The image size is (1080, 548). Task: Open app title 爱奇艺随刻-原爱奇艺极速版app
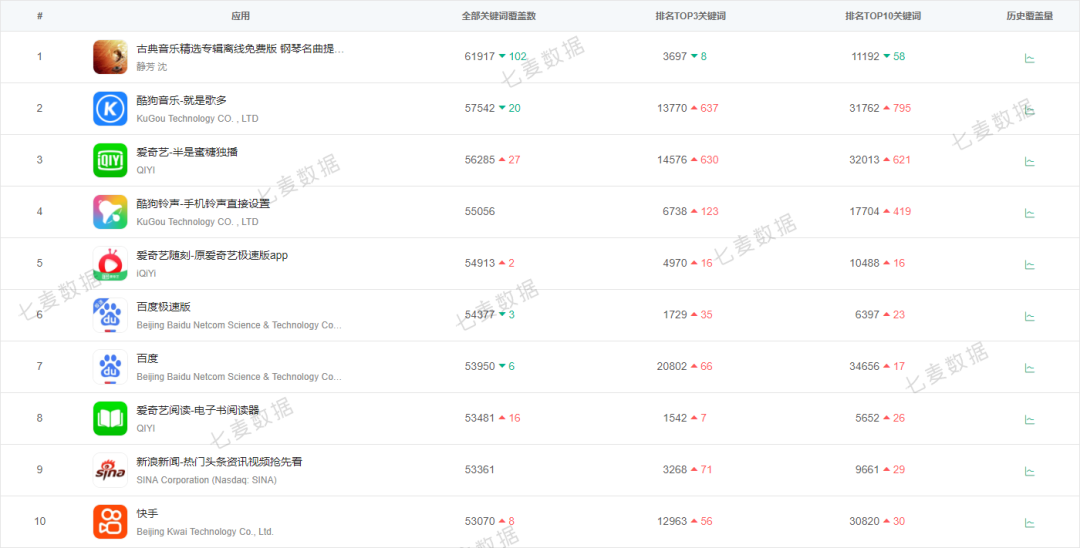212,255
